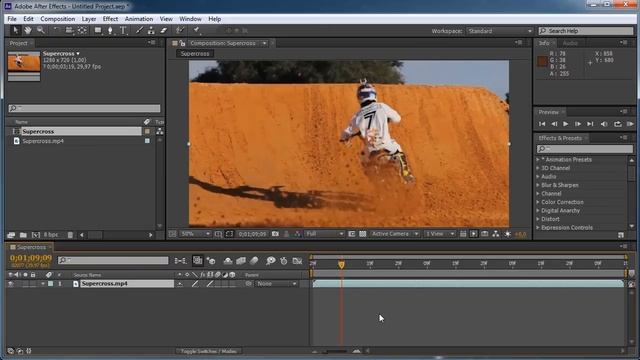Open the Parent None dropdown for Supercross.mp4

[x=276, y=284]
